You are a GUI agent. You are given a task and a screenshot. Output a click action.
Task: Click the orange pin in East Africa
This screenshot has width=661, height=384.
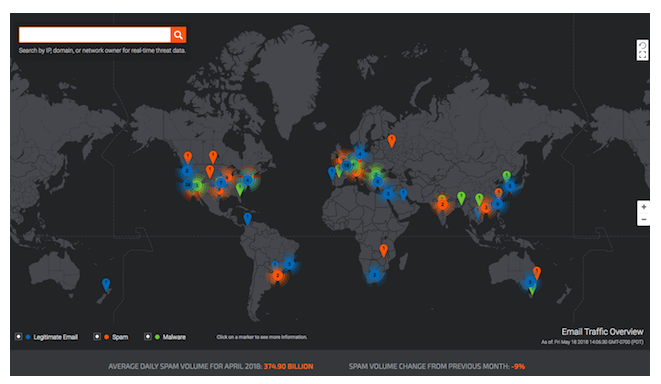[384, 250]
